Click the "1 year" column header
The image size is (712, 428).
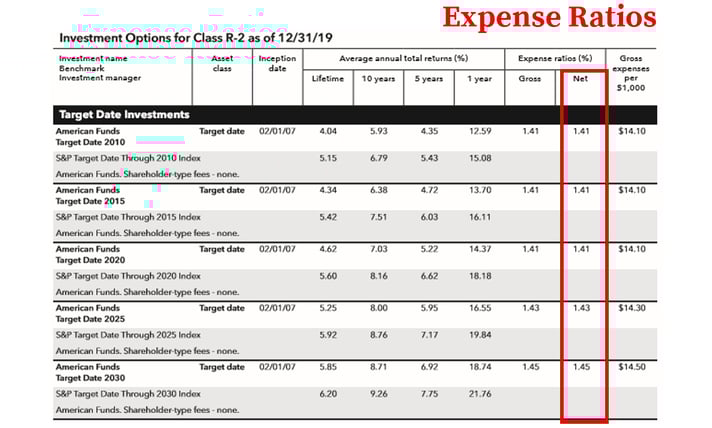pos(480,79)
